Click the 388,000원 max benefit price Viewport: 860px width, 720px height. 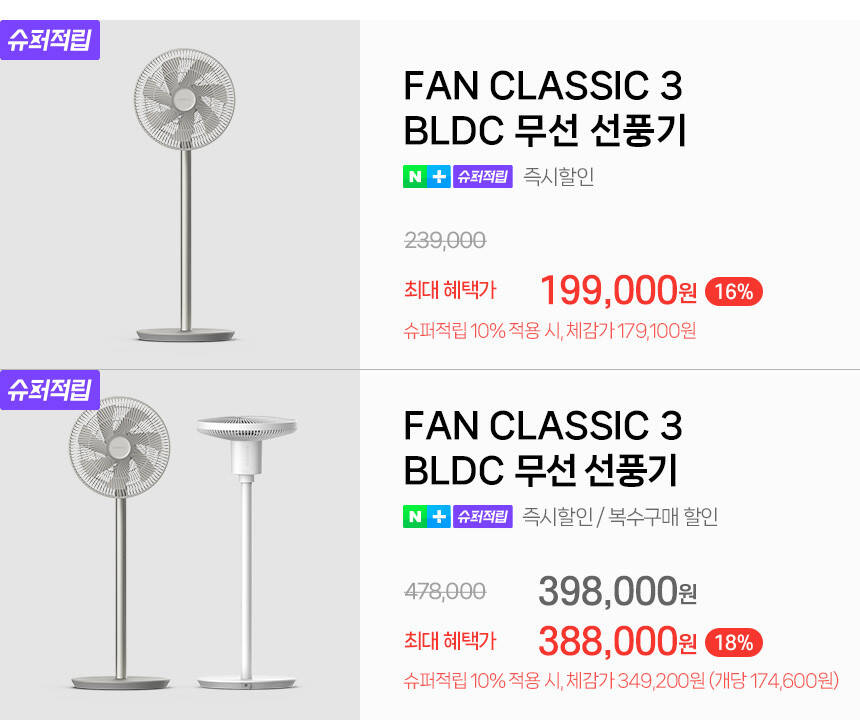coord(617,641)
